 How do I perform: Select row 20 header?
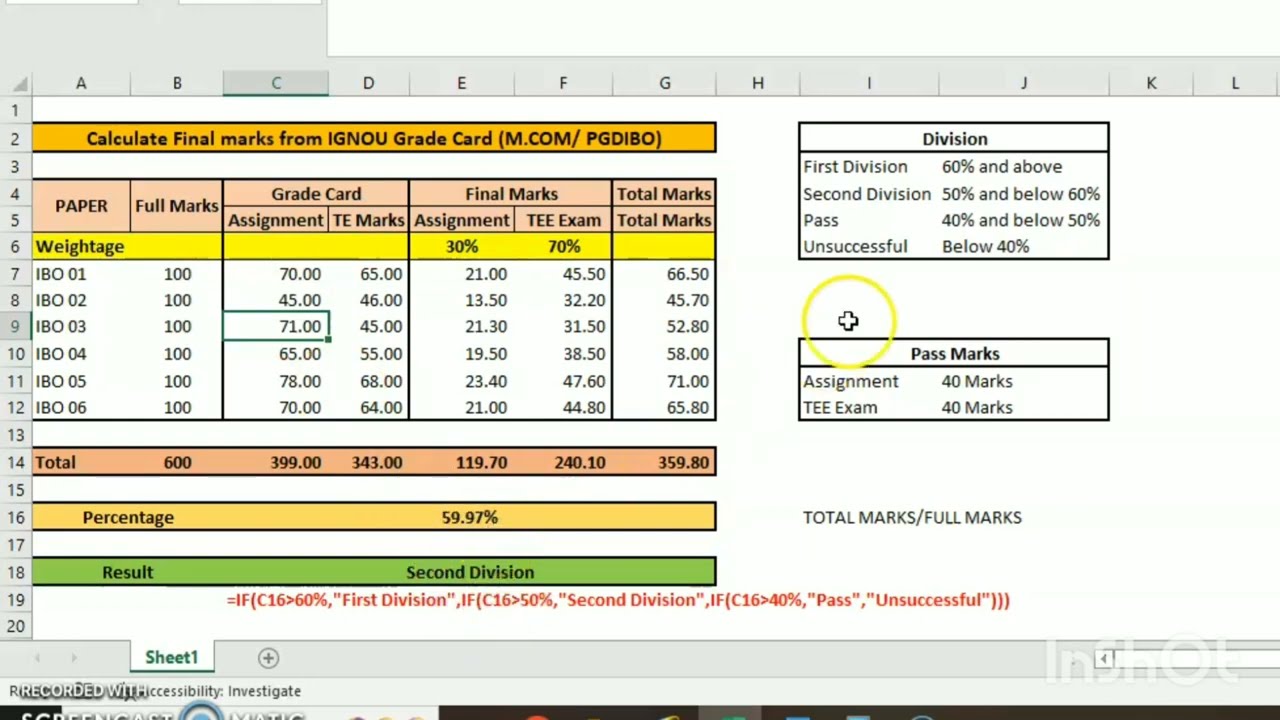click(15, 627)
